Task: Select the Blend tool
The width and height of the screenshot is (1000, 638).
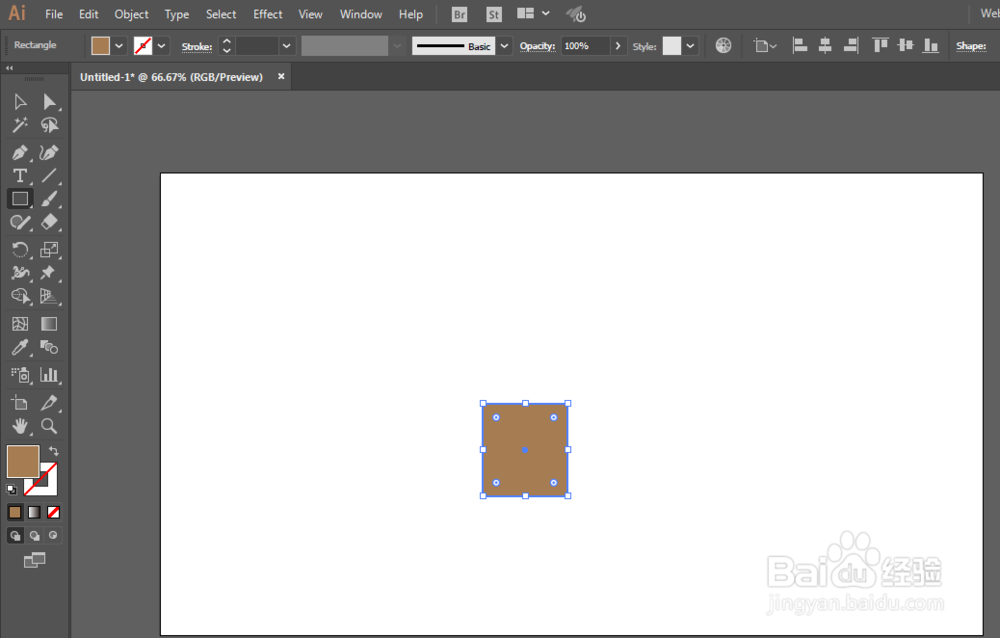Action: click(x=49, y=347)
